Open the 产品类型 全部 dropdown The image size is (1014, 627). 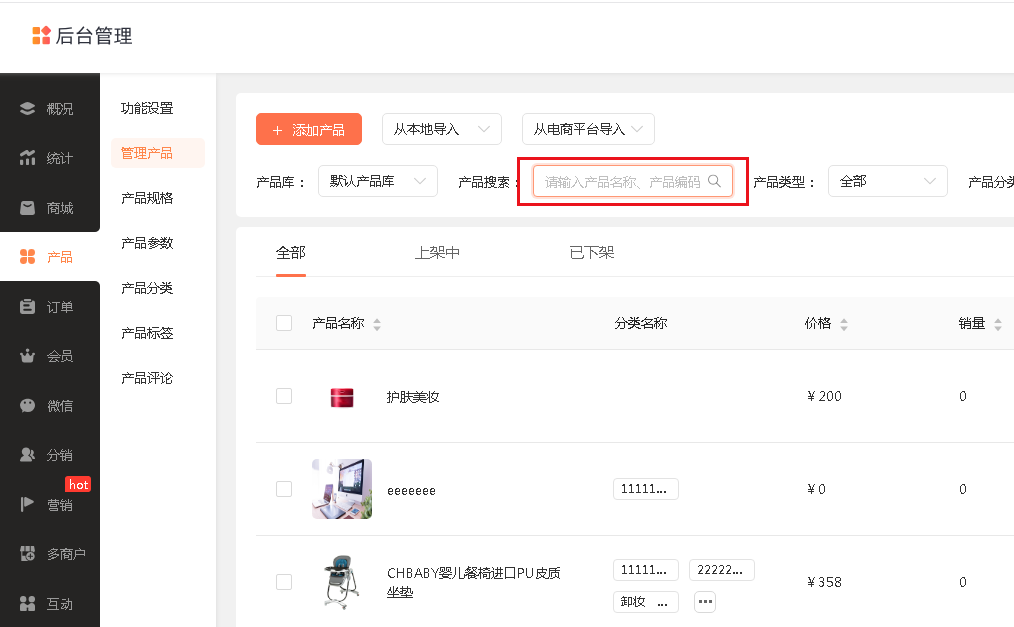888,181
